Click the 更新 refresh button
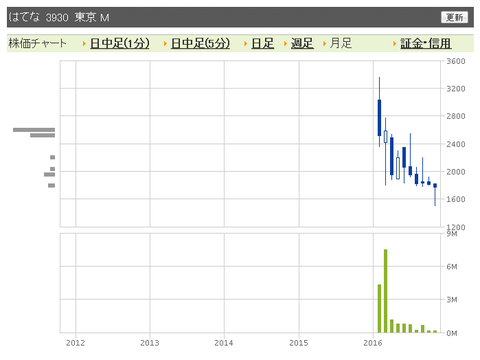This screenshot has height=360, width=480. click(454, 17)
